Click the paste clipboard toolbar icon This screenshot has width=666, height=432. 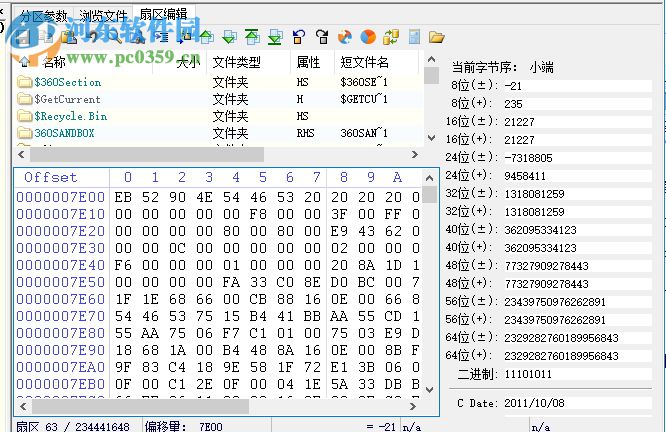tap(69, 37)
